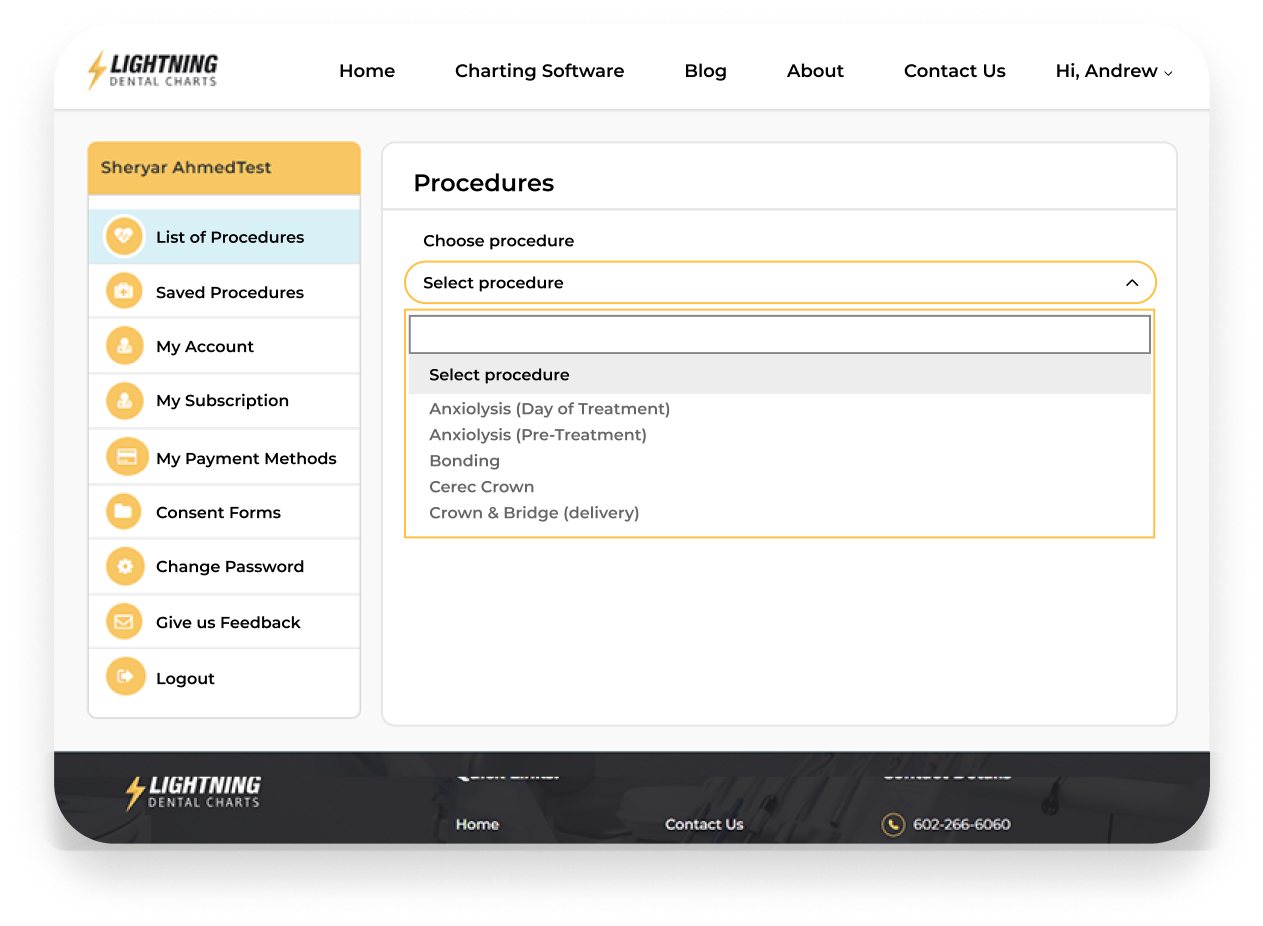Click the footer phone number 602-266-6060
Viewport: 1263px width, 926px height.
[x=961, y=824]
